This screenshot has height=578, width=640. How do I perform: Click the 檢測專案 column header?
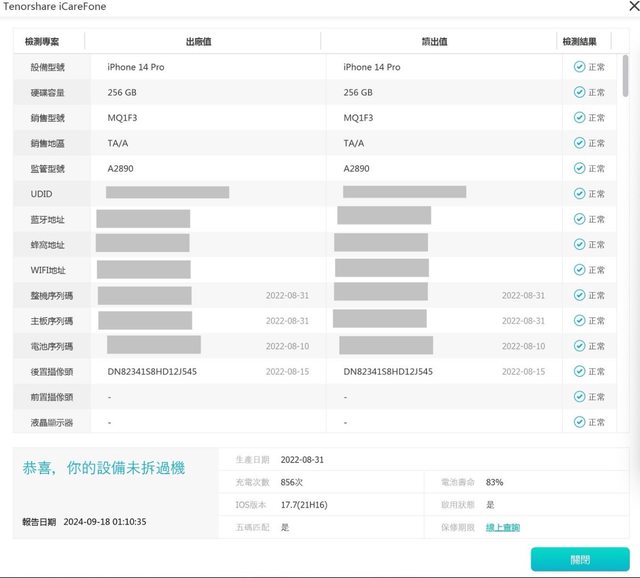[x=45, y=41]
